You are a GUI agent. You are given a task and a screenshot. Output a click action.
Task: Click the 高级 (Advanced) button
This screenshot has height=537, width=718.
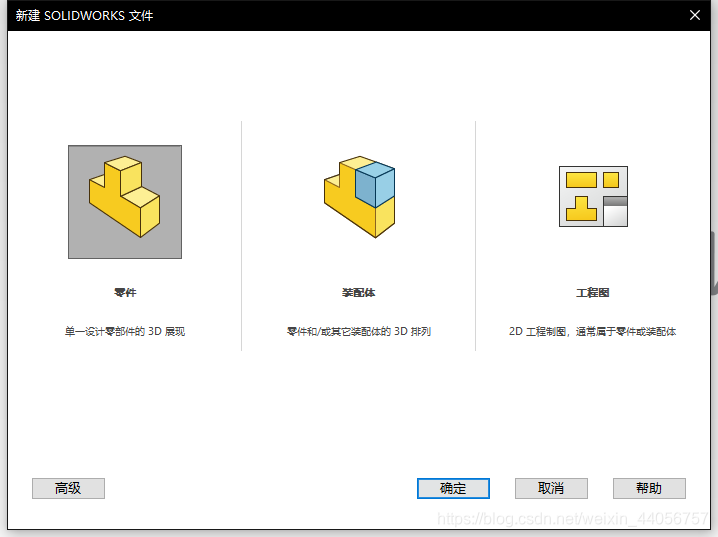click(x=68, y=488)
